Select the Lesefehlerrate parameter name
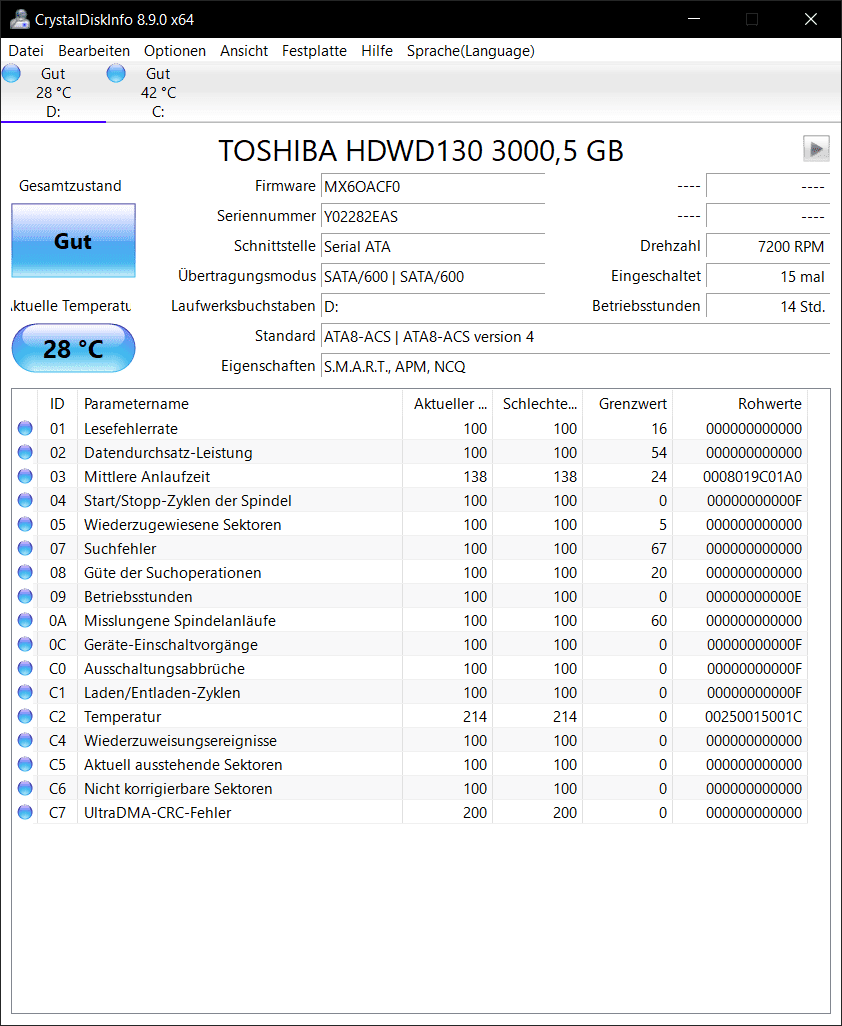 pyautogui.click(x=131, y=429)
